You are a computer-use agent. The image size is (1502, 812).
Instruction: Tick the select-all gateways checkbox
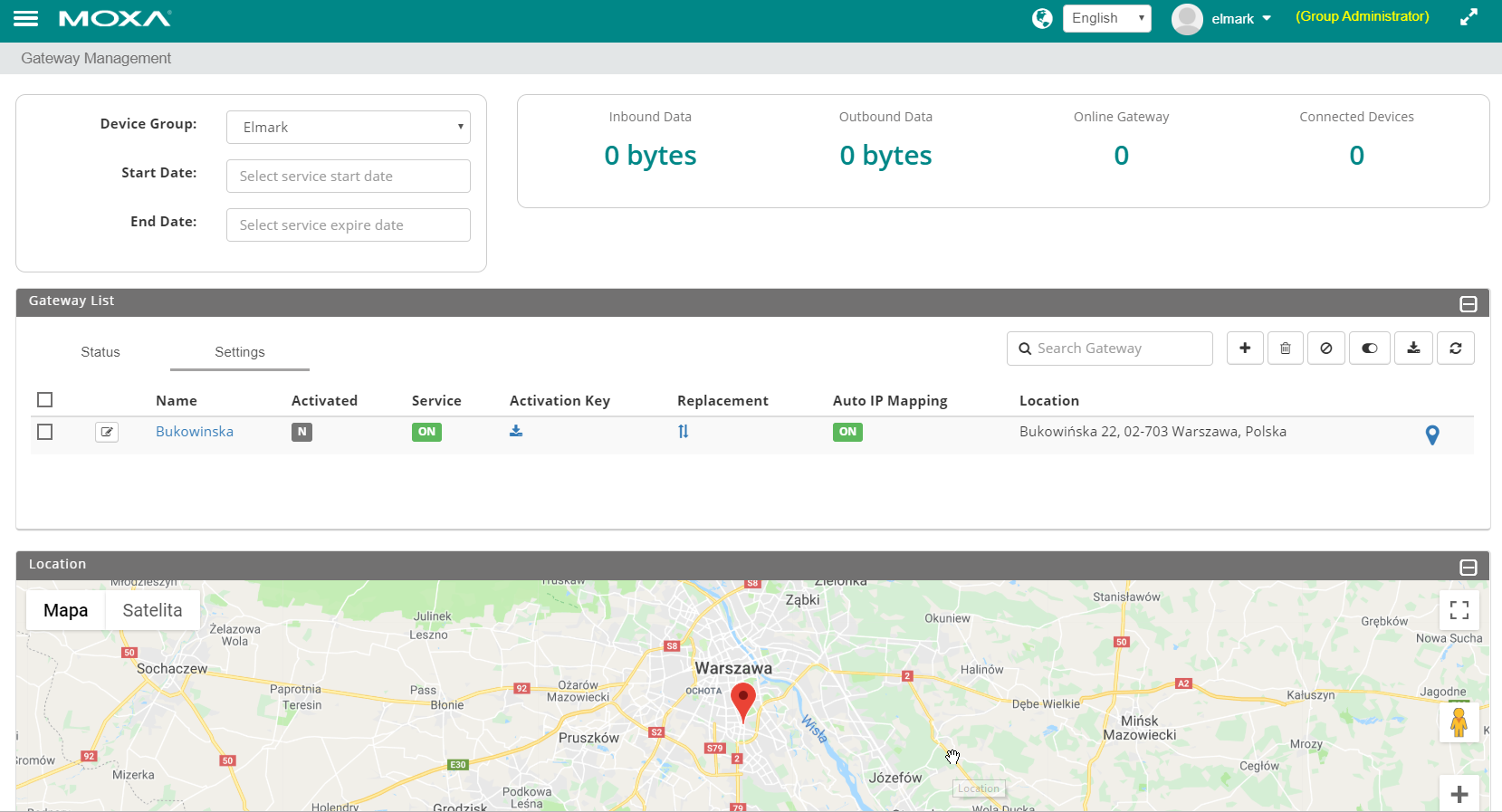point(45,400)
